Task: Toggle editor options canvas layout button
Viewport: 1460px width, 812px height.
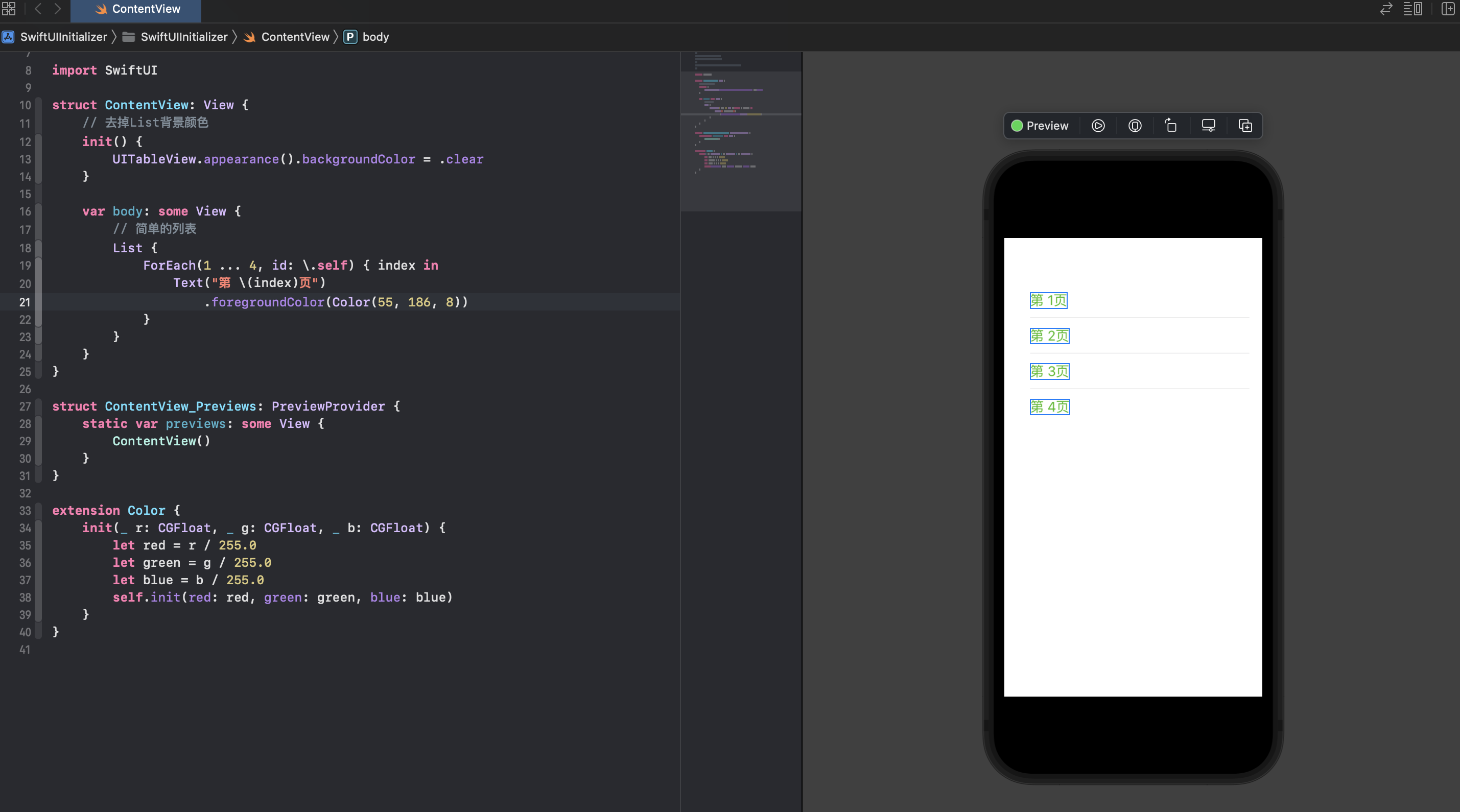Action: pyautogui.click(x=1412, y=9)
